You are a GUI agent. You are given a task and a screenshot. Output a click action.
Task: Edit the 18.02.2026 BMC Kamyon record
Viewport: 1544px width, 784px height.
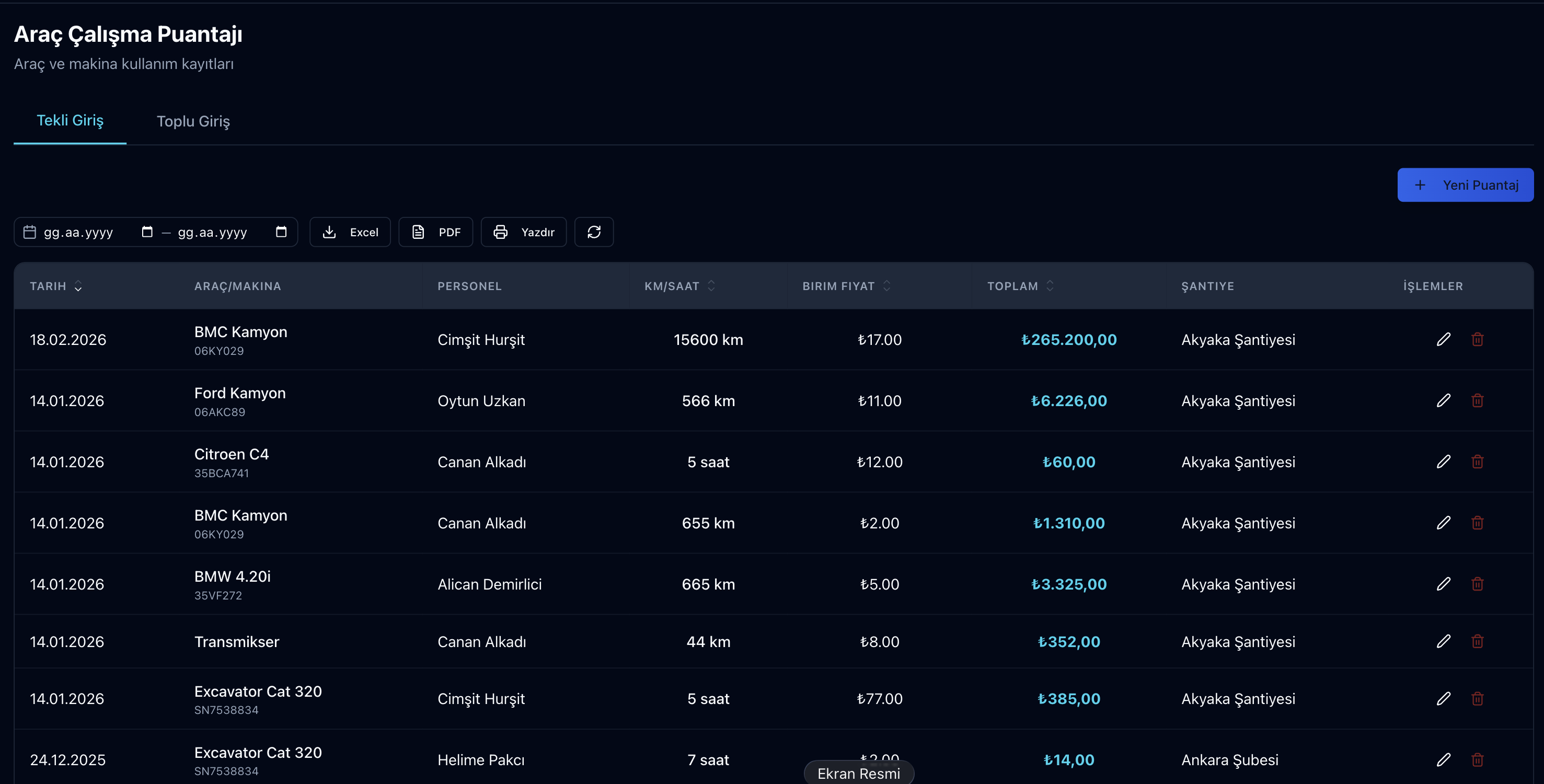pos(1443,339)
